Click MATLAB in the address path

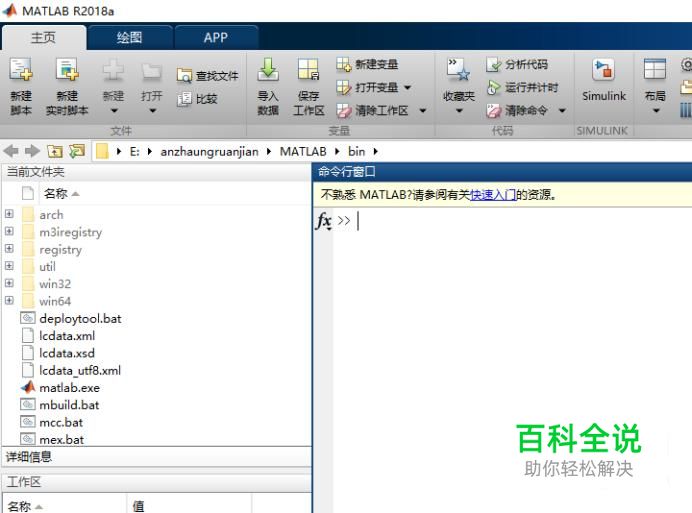303,151
